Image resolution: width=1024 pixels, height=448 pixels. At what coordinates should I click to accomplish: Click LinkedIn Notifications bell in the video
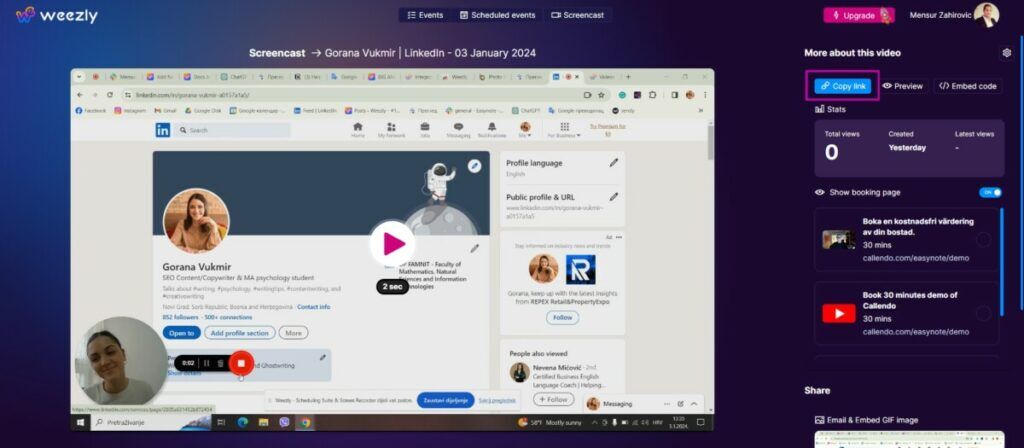click(x=492, y=130)
